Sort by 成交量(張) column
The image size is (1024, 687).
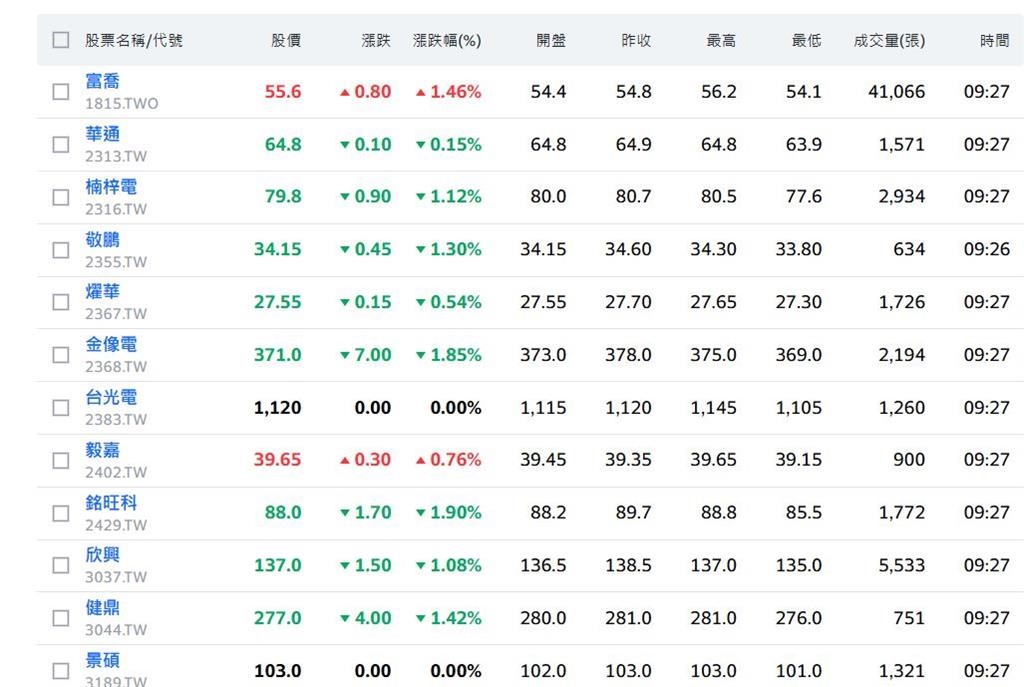(889, 41)
